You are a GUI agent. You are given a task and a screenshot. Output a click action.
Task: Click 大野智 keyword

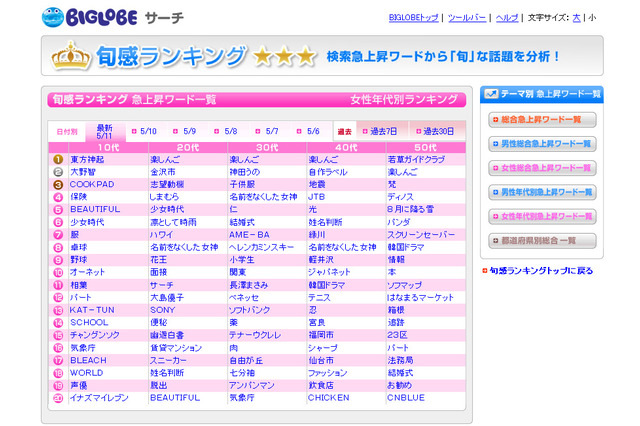click(83, 172)
